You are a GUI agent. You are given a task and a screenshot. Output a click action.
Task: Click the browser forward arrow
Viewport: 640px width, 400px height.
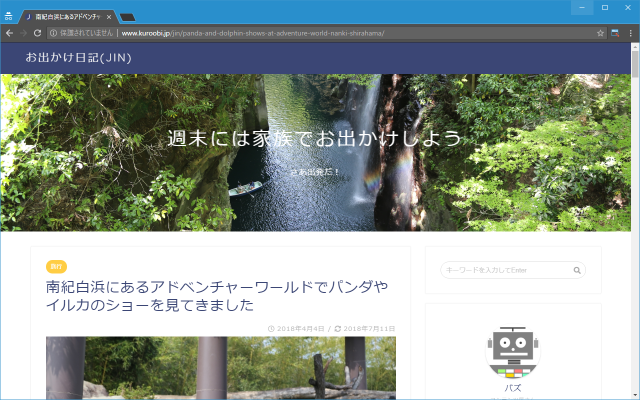(x=23, y=33)
